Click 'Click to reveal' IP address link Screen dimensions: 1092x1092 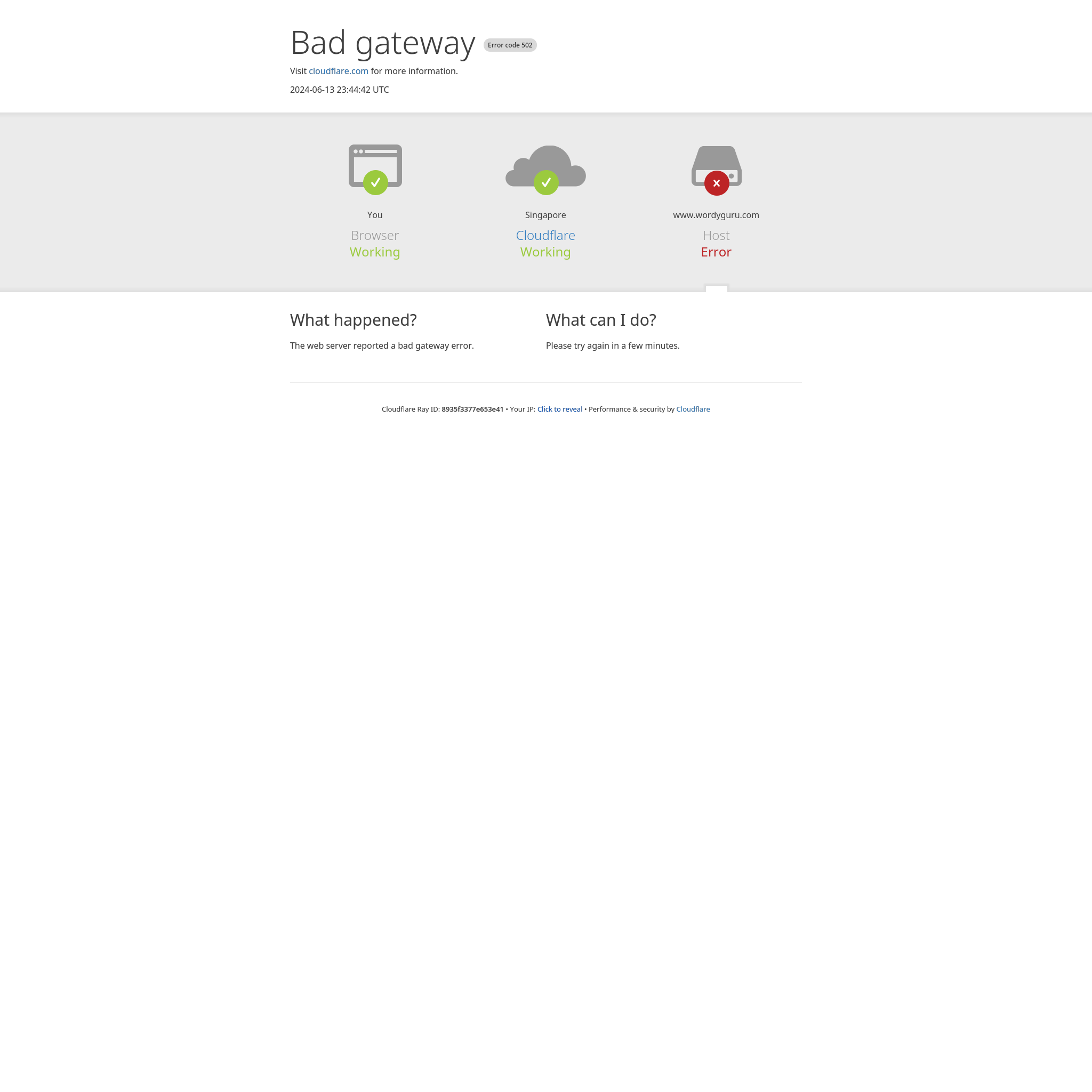[560, 408]
